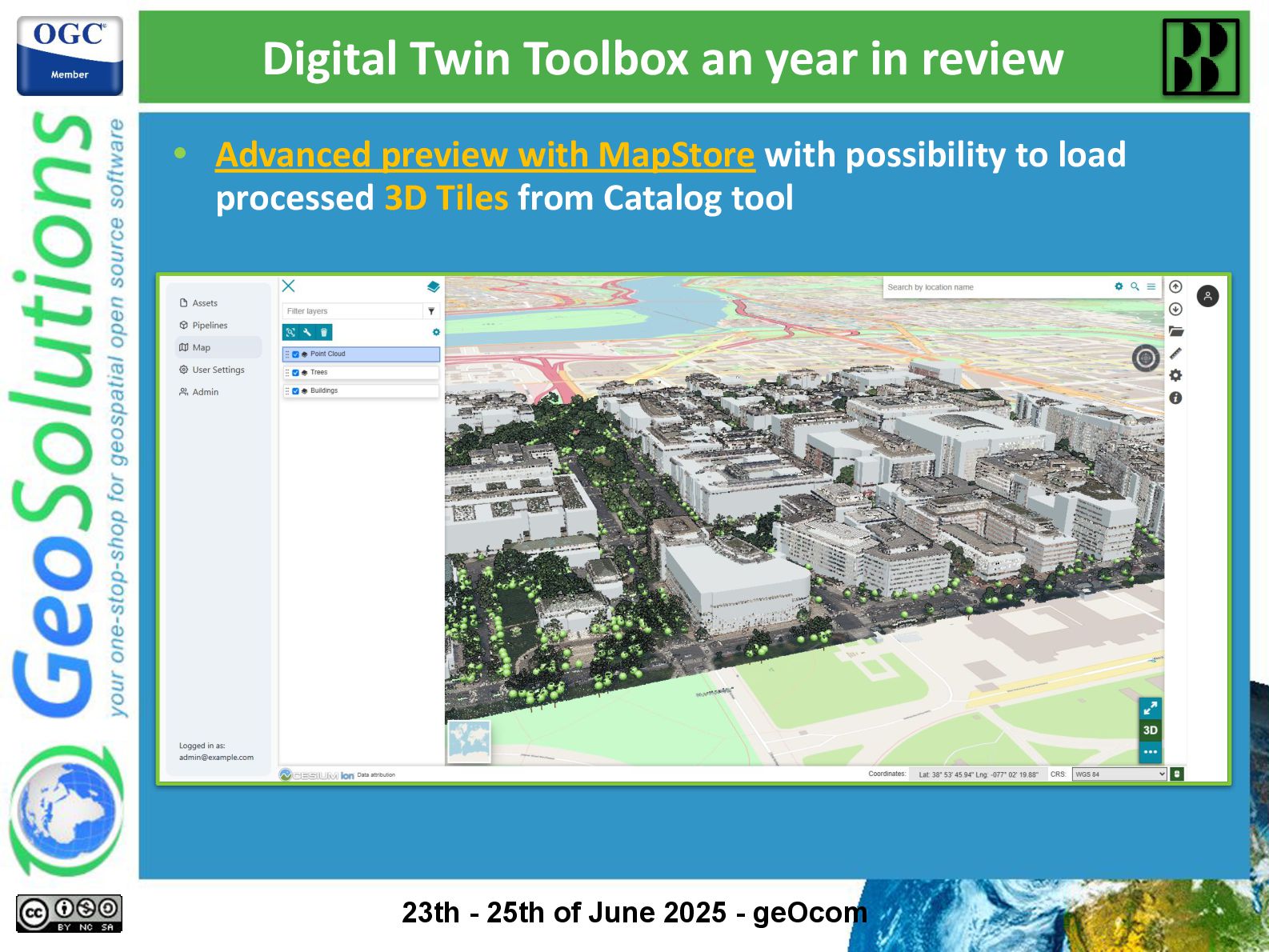Open Advanced preview with MapStore link
The image size is (1269, 952).
click(x=485, y=154)
